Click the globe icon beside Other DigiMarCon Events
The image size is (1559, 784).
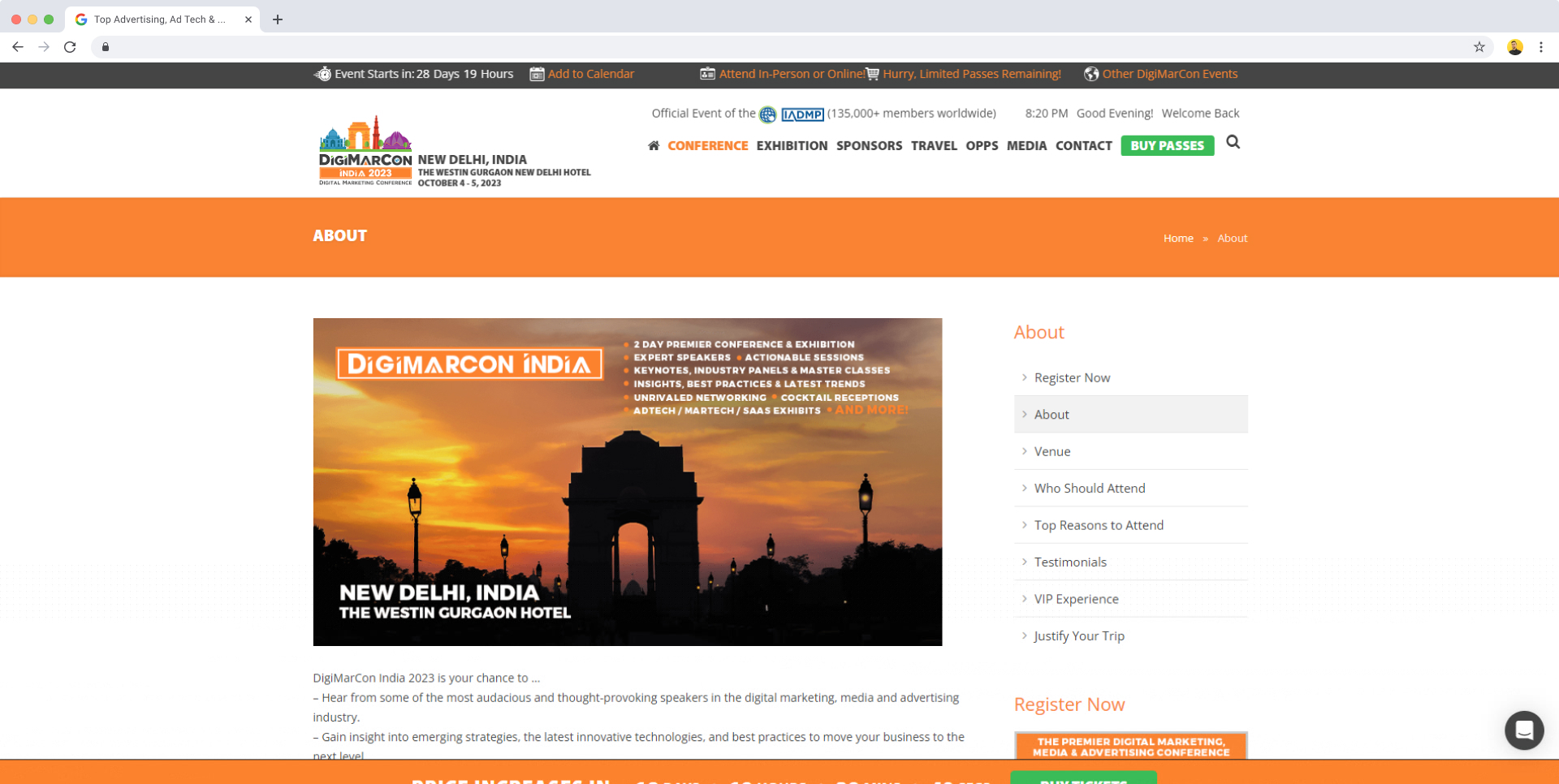1091,74
